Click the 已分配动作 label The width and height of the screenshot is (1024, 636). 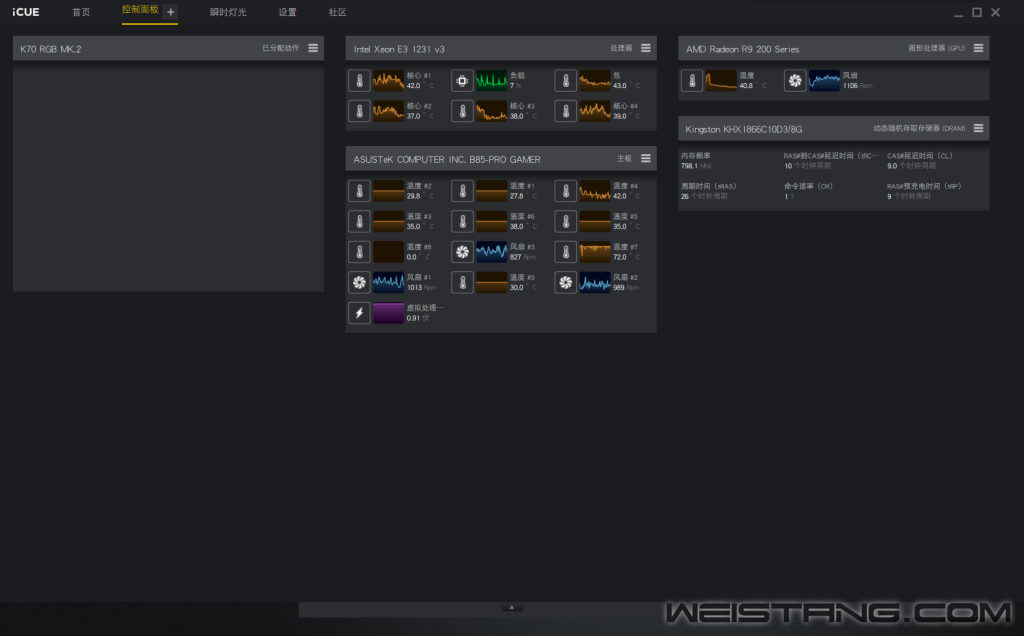pos(281,48)
